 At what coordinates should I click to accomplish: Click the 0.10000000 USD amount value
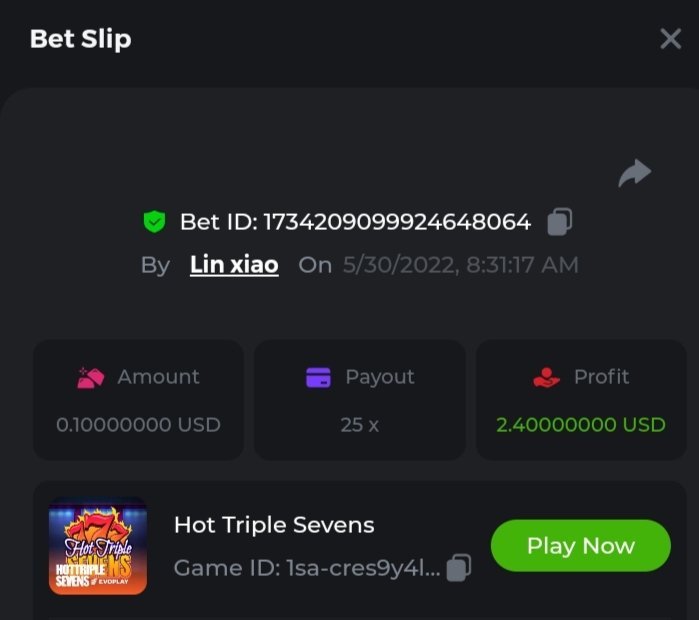tap(138, 424)
